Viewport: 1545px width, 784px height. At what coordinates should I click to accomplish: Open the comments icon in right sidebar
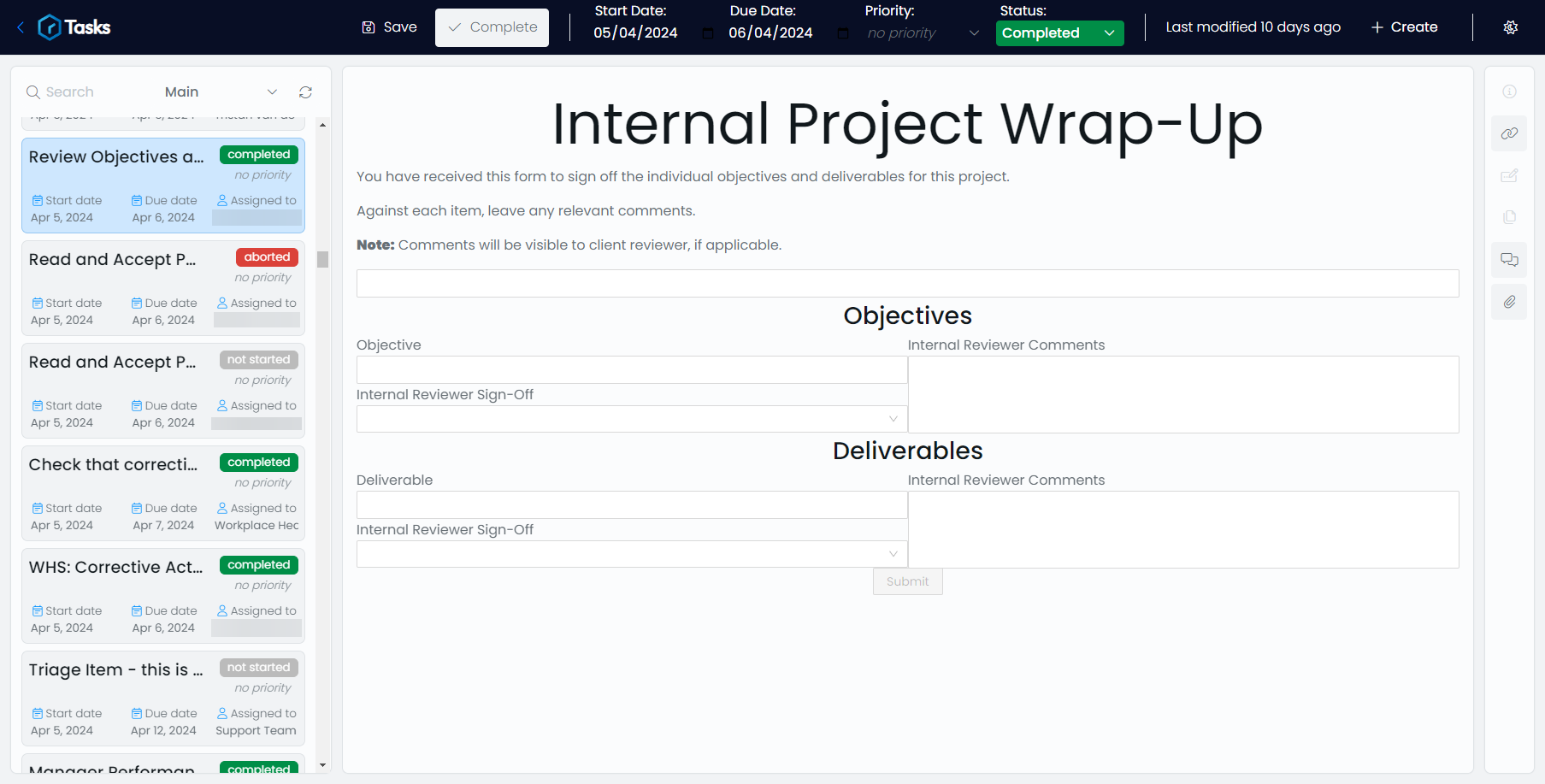tap(1510, 259)
